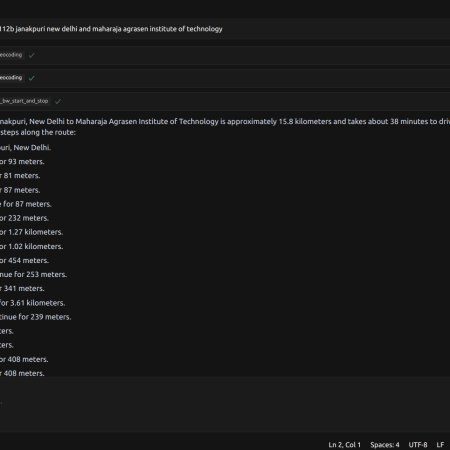450x450 pixels.
Task: Select the 'for 3.61 kilometers.' step
Action: tap(32, 303)
